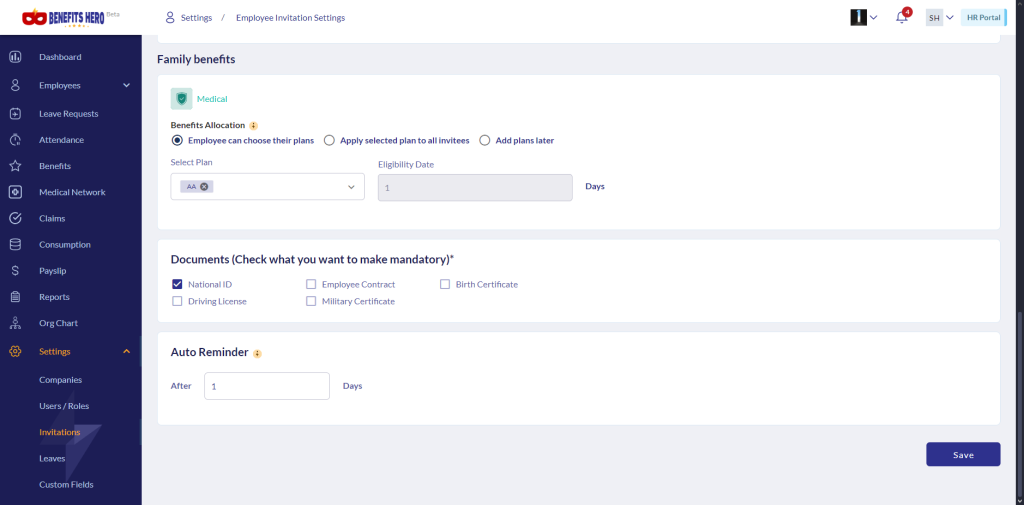Open Medical Network from sidebar icon

click(x=15, y=192)
